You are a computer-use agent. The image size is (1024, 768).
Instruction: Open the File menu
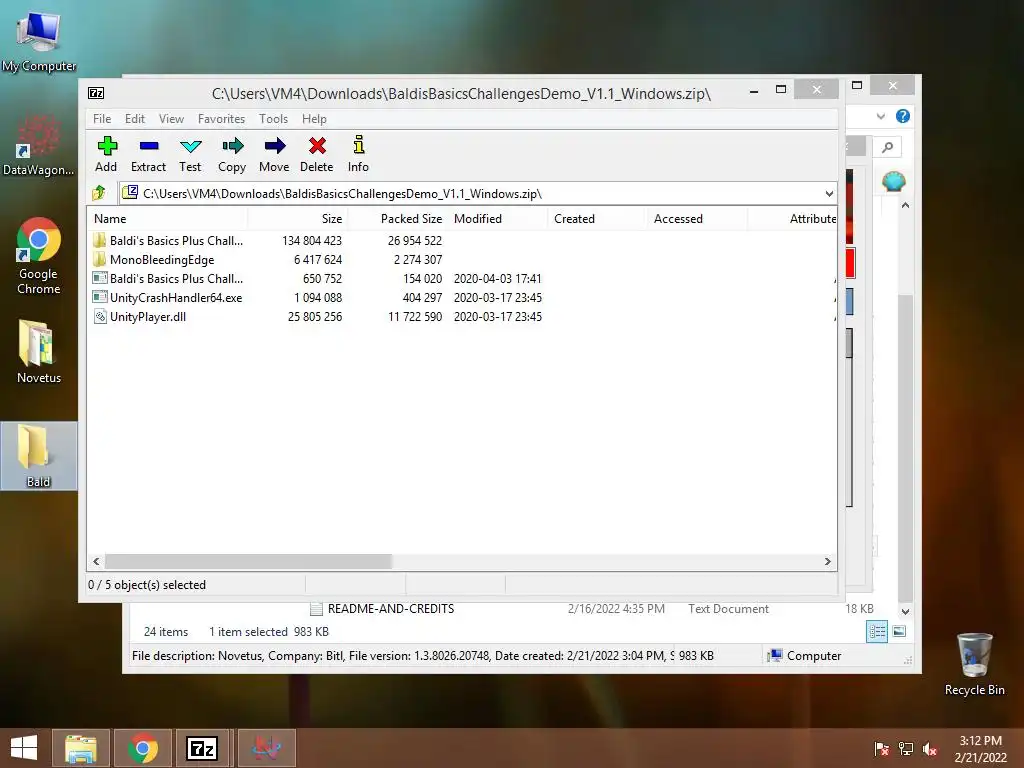click(102, 119)
